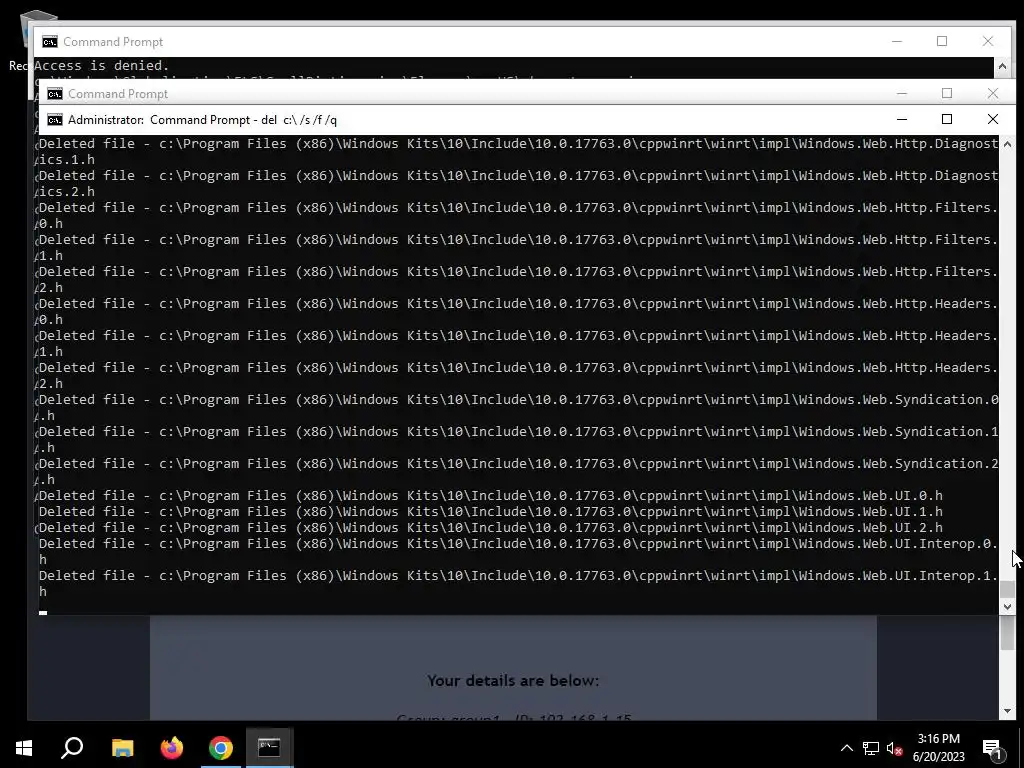
Task: Click Administrator Command Prompt title bar text
Action: (x=202, y=120)
